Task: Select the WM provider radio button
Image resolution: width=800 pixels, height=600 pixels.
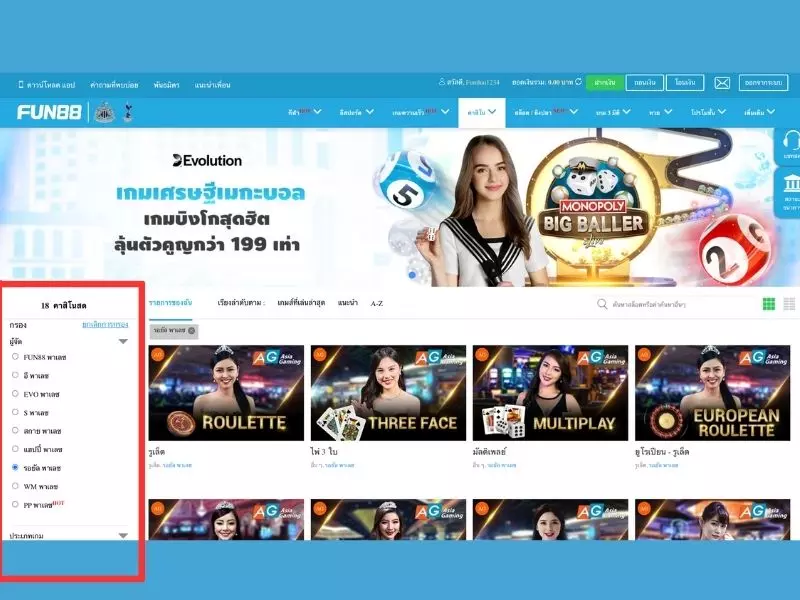Action: tap(15, 486)
